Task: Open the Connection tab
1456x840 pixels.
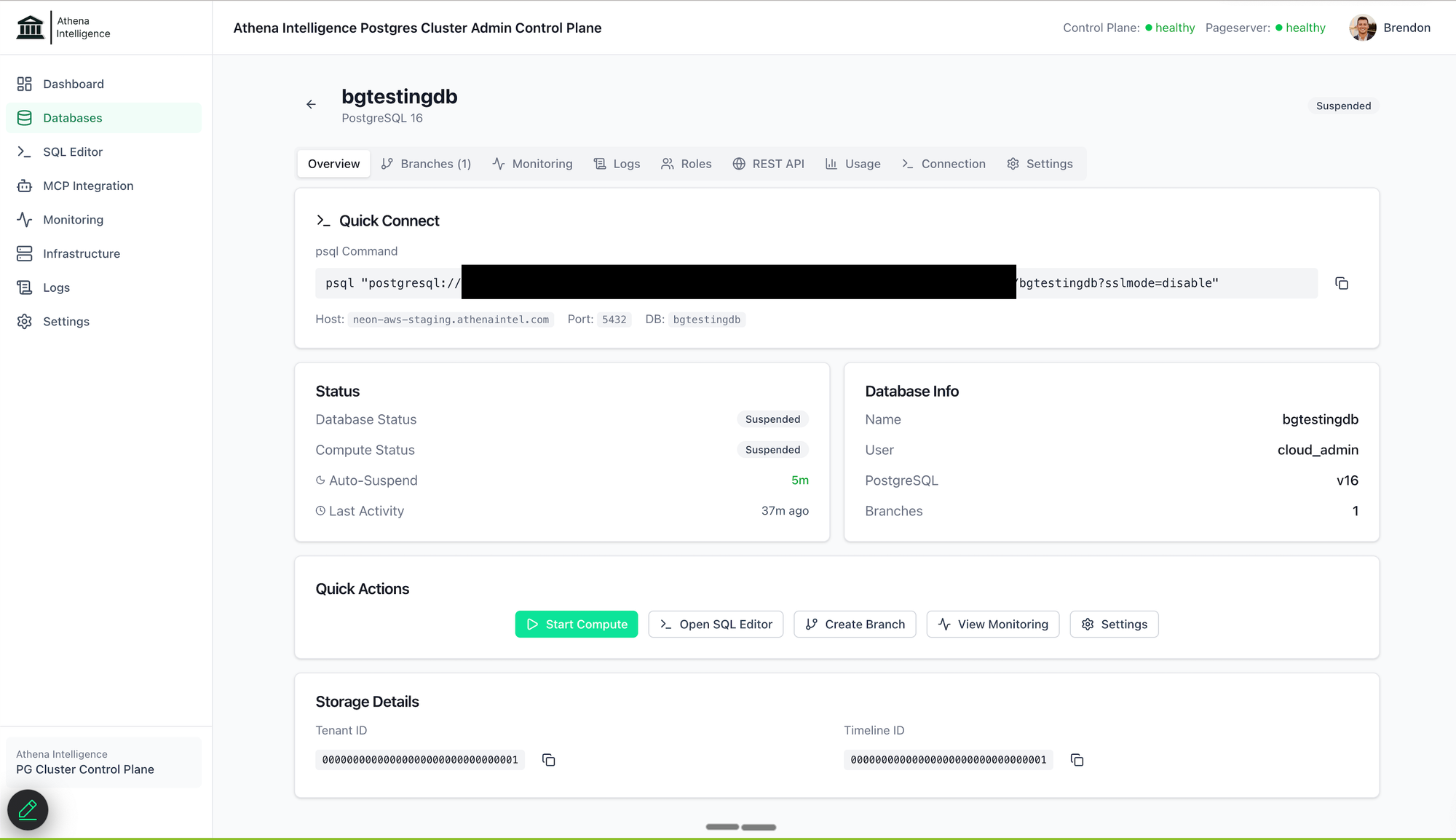Action: point(943,164)
